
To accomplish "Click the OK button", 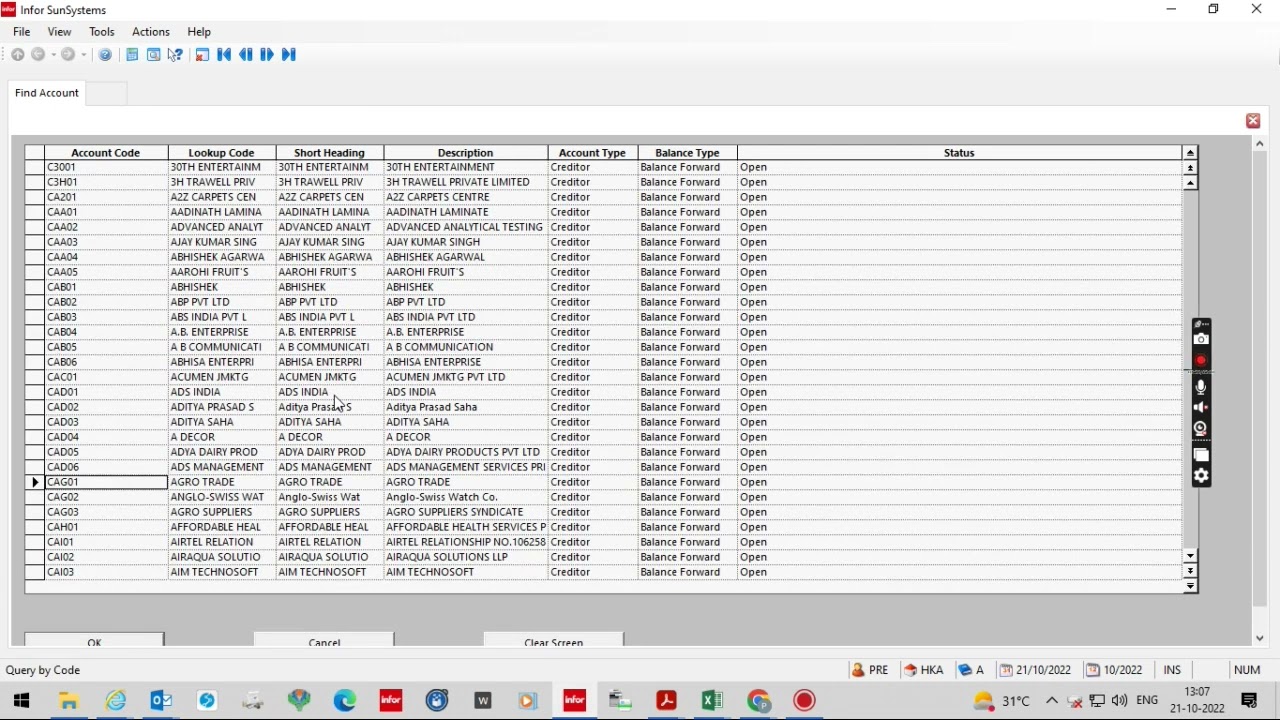I will 95,640.
